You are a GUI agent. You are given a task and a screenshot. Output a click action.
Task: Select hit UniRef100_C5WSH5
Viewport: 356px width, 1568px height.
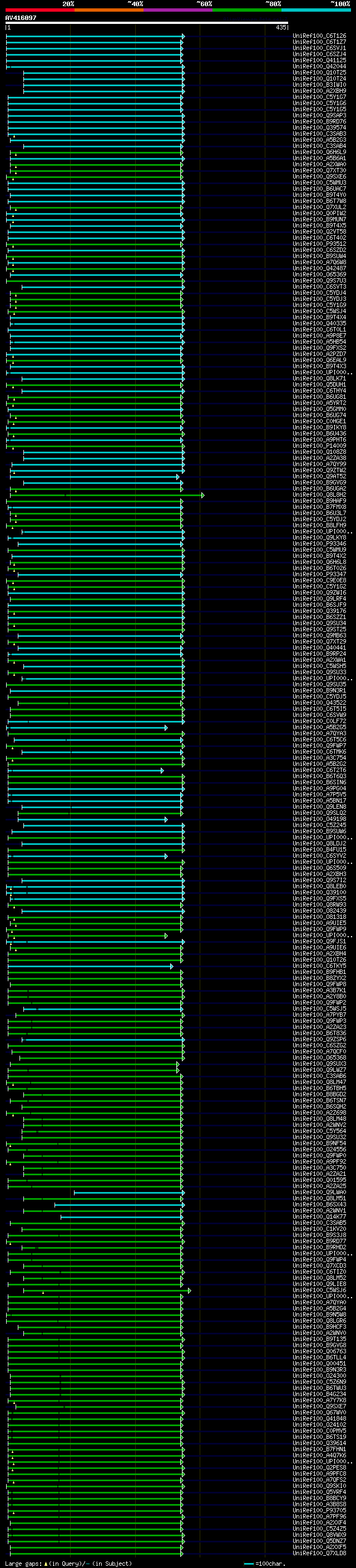coord(319,666)
